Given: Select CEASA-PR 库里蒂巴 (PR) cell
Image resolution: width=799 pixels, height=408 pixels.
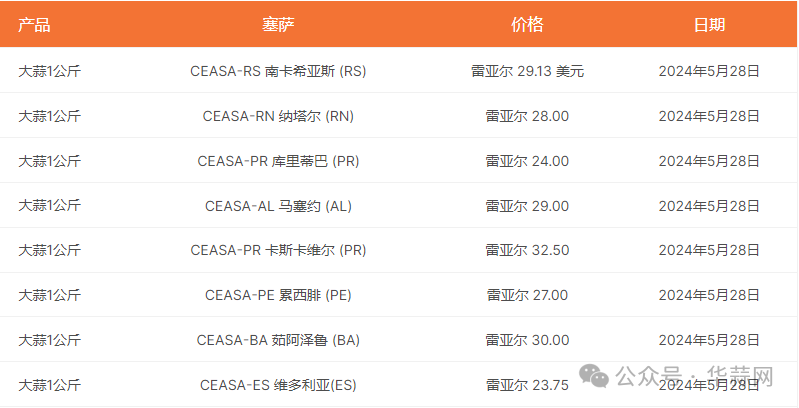Looking at the screenshot, I should 278,161.
